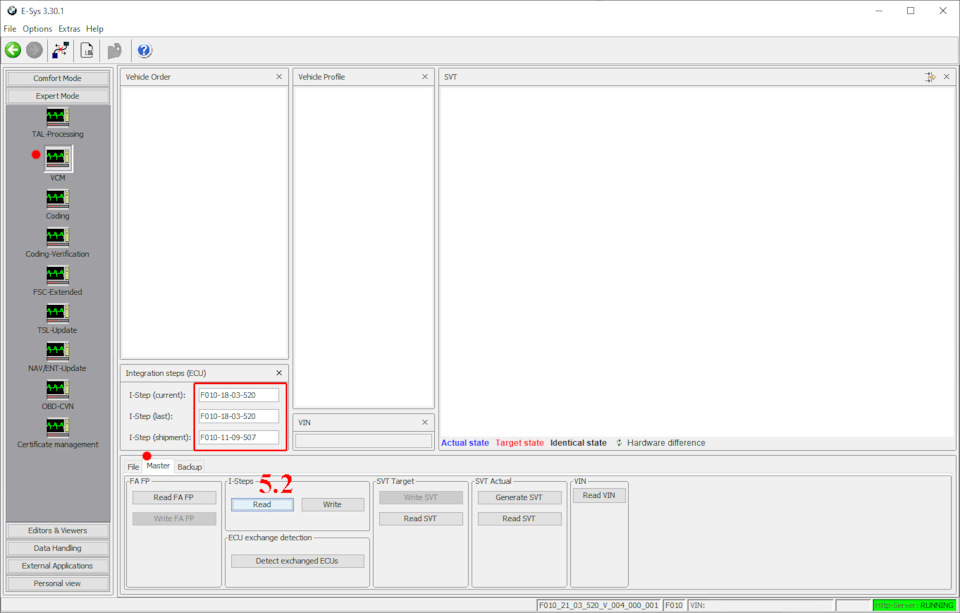Open the Extras menu
Image resolution: width=960 pixels, height=613 pixels.
(69, 29)
